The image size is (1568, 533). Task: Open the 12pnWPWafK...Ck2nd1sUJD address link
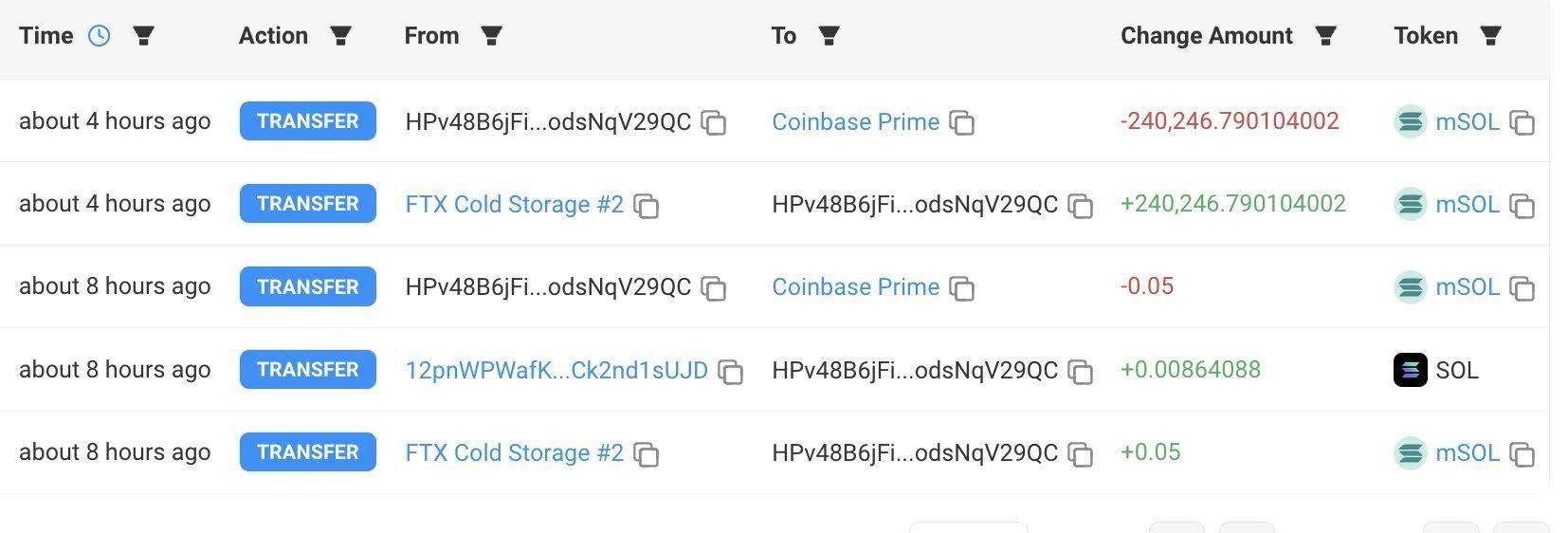point(556,370)
